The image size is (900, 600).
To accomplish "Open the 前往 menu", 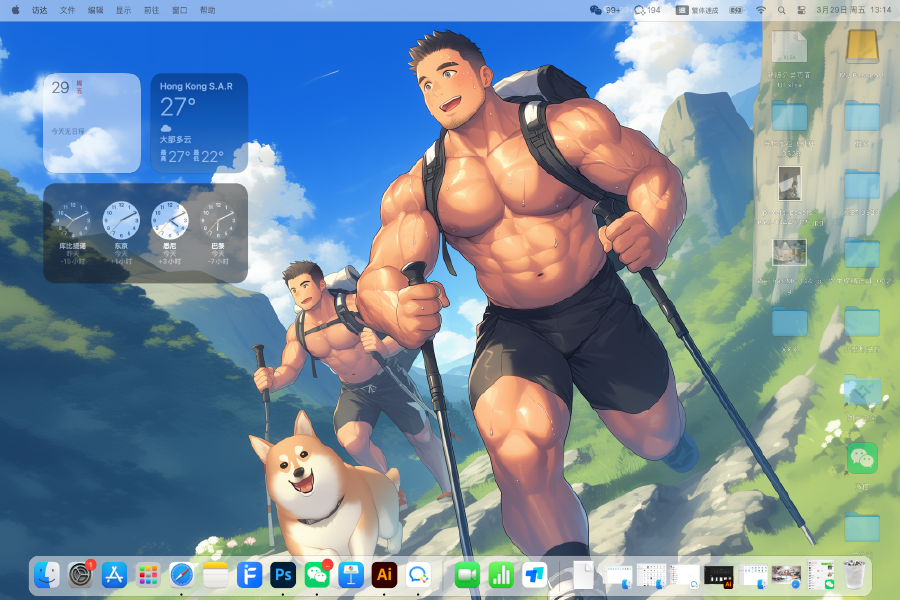I will click(x=151, y=10).
